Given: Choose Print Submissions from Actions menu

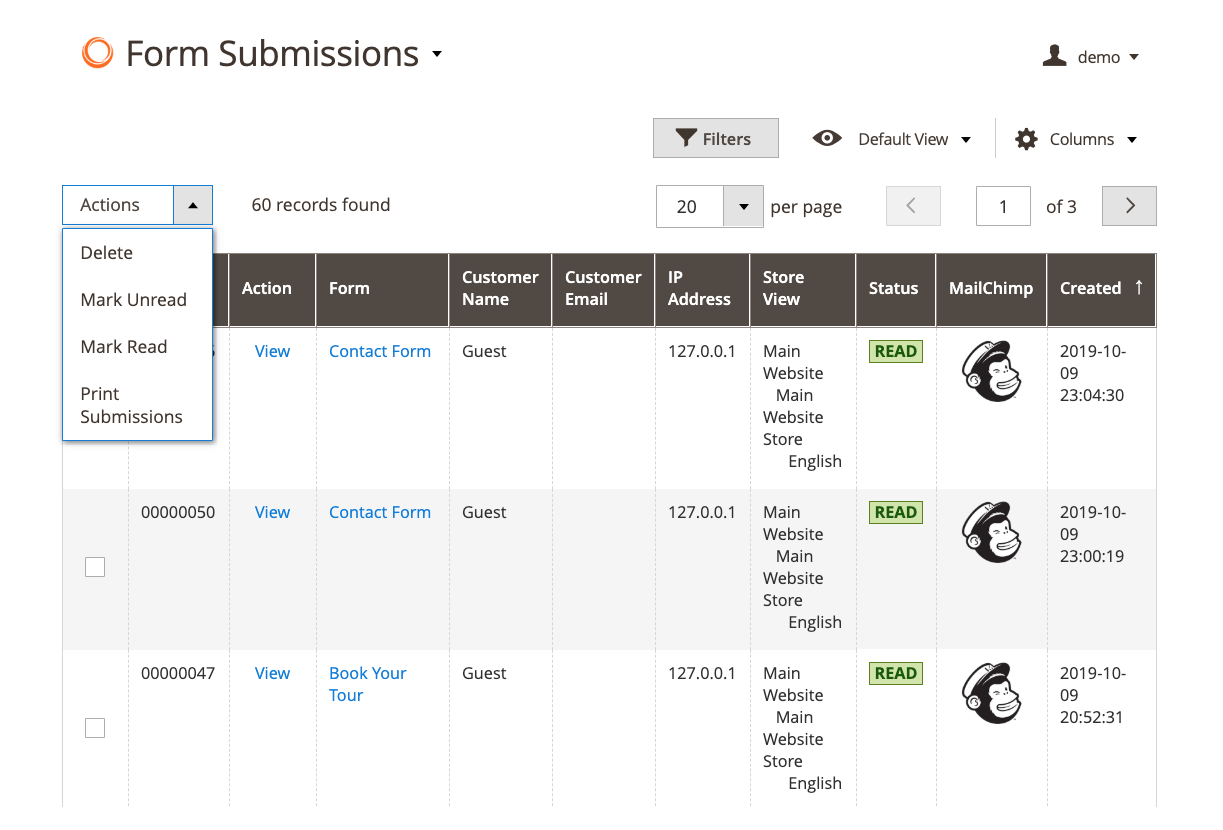Looking at the screenshot, I should [x=131, y=405].
